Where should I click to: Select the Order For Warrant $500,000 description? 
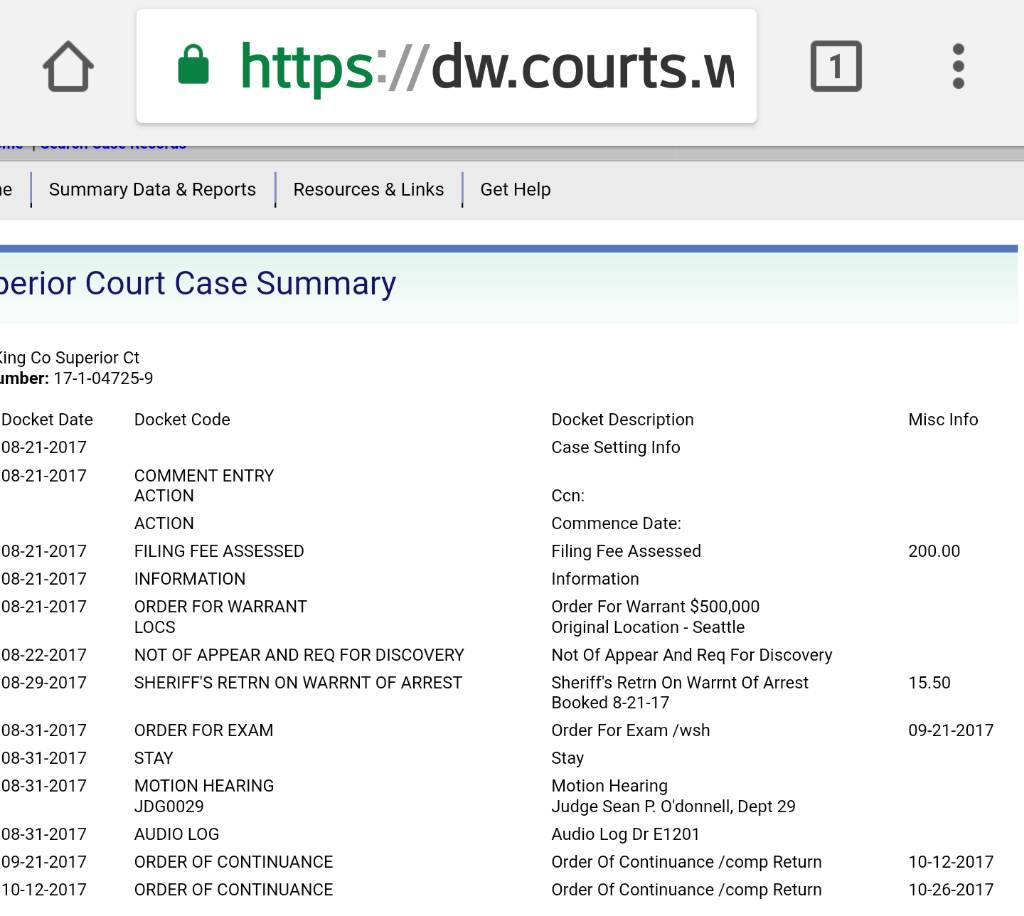click(655, 607)
